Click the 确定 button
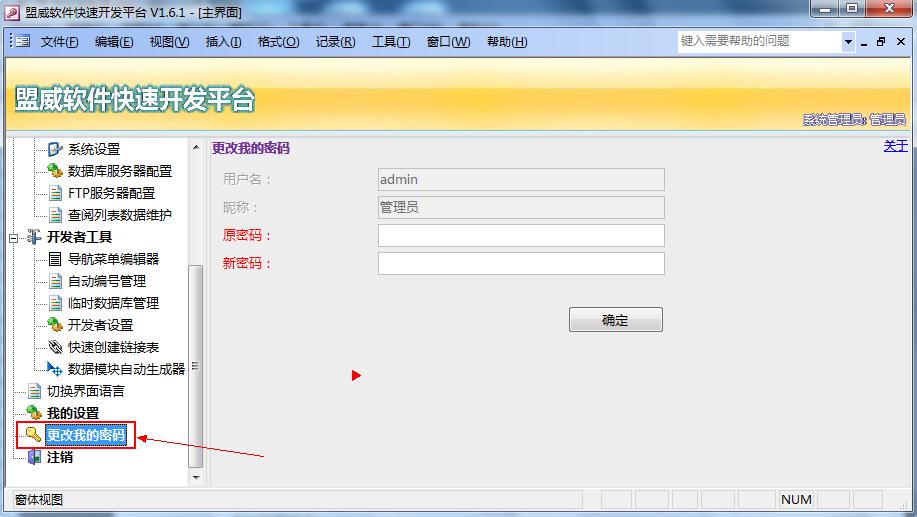917x517 pixels. (616, 319)
